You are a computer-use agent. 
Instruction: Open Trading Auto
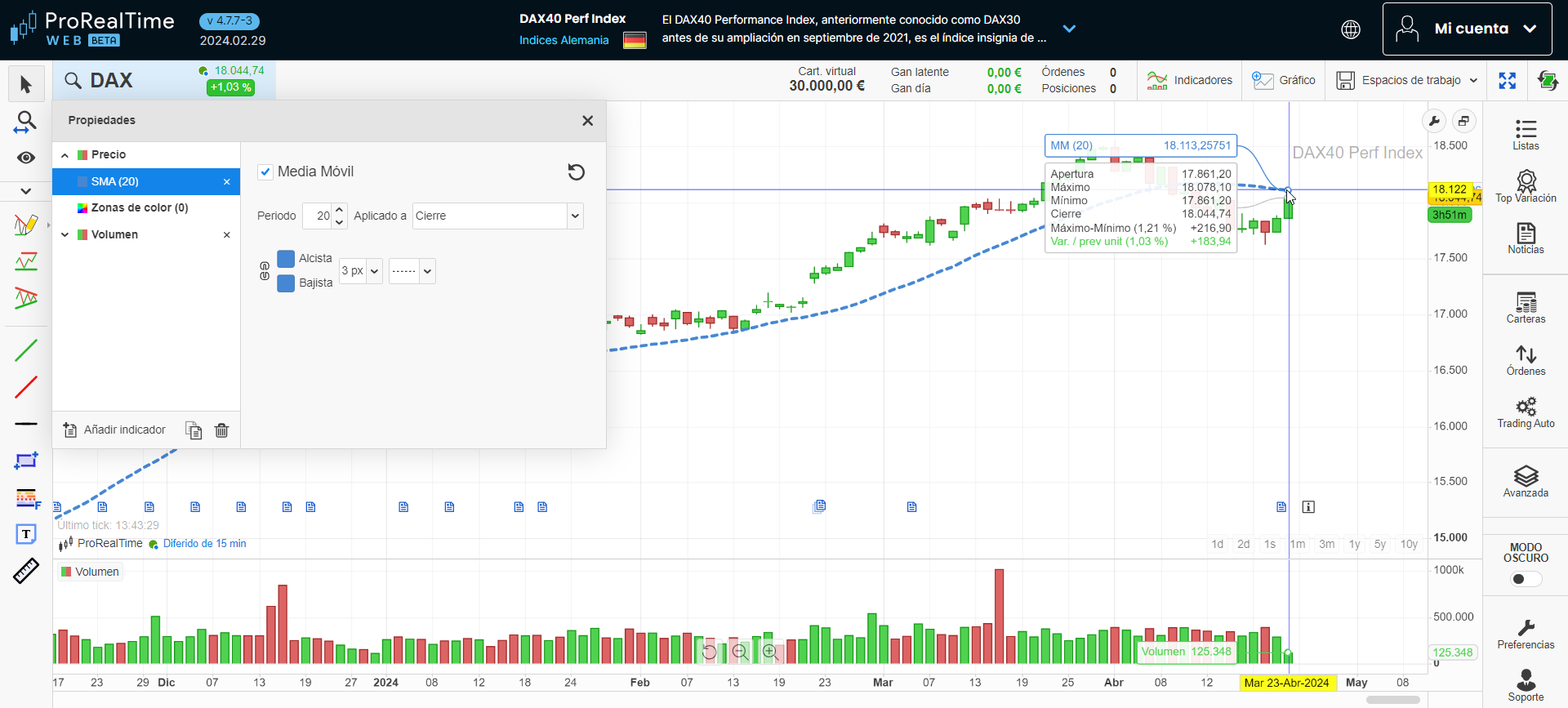tap(1525, 412)
